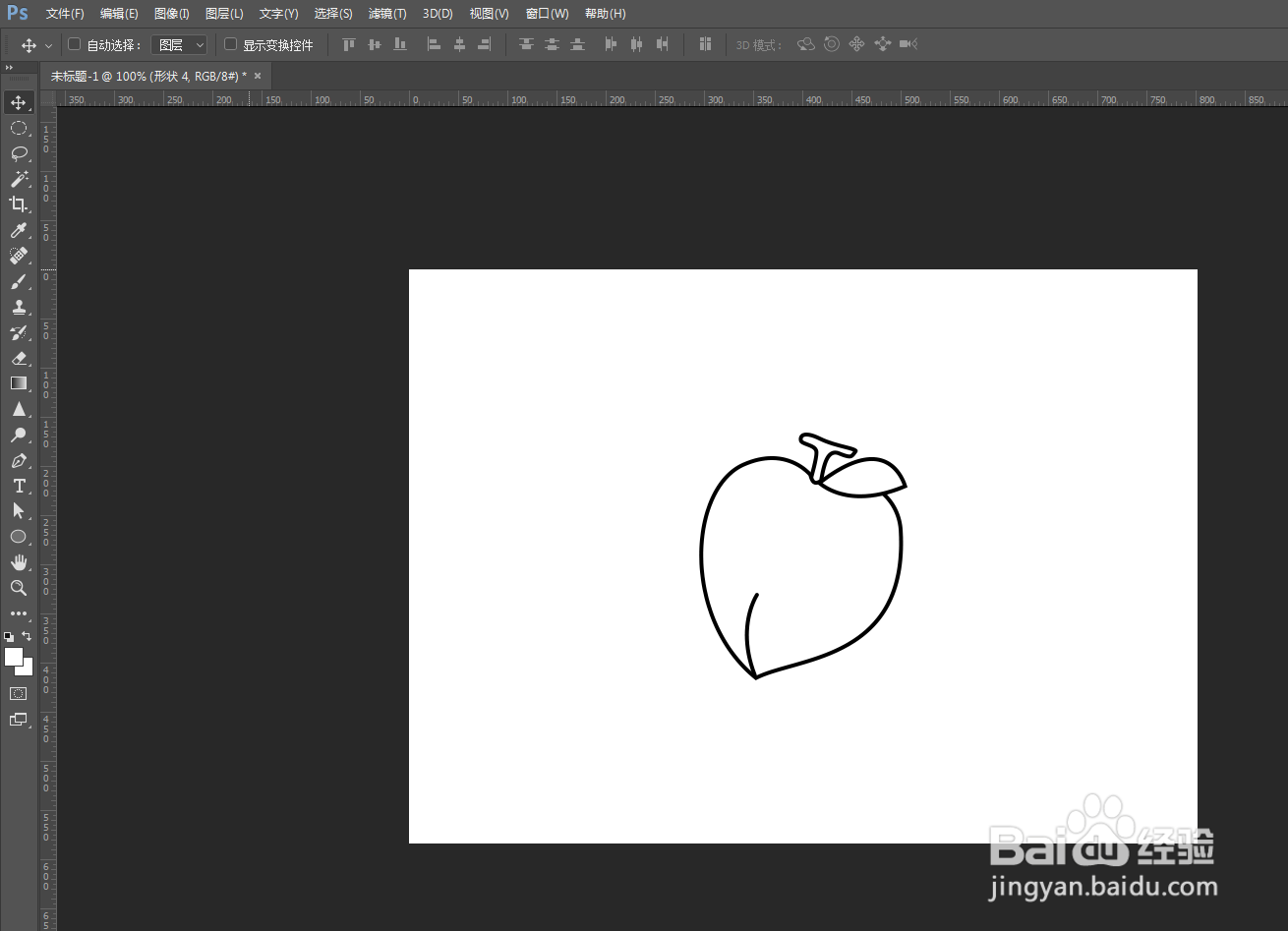Select the Sharpen triangle tool
The image size is (1288, 931).
tap(19, 409)
